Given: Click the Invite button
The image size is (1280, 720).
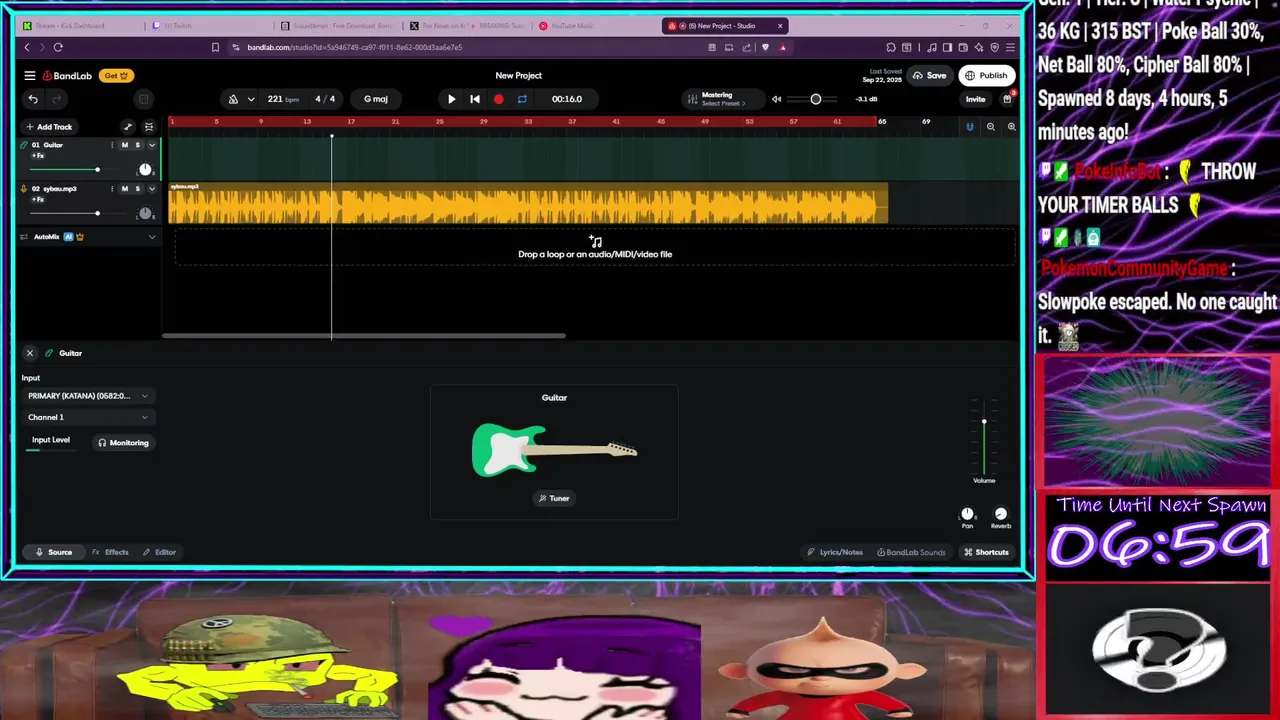Looking at the screenshot, I should pos(975,99).
